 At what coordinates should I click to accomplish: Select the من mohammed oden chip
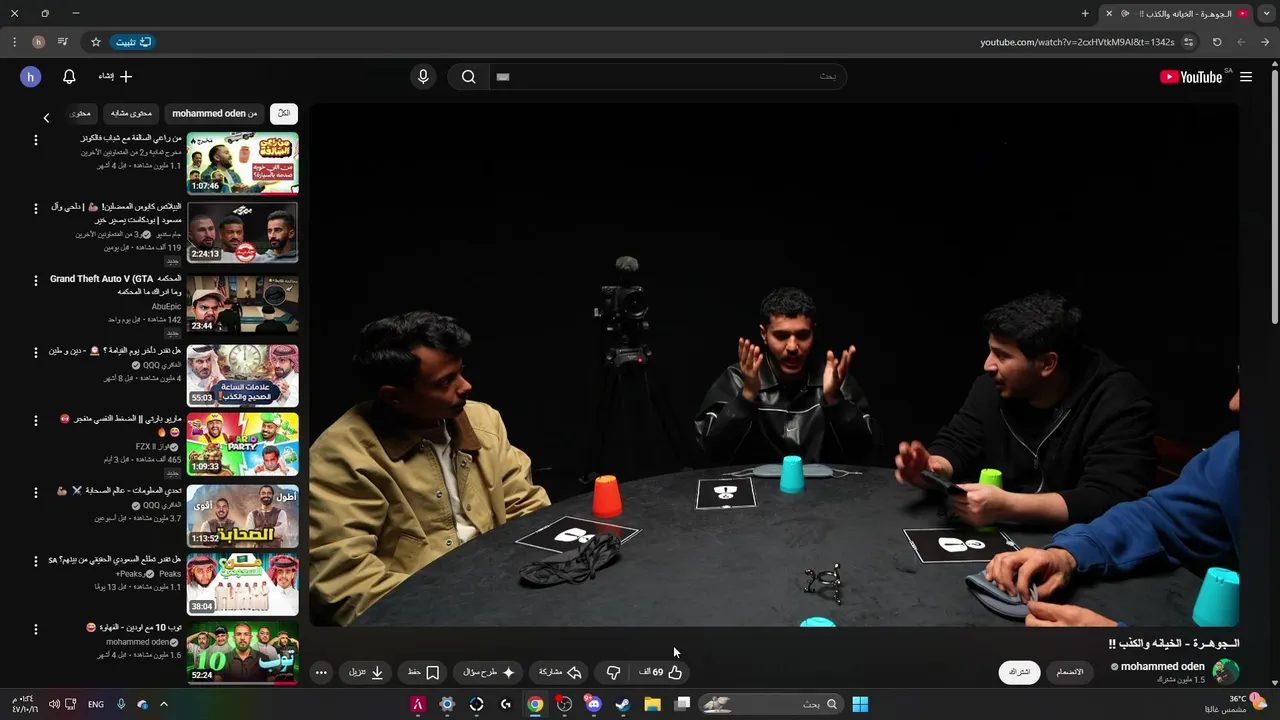coord(215,114)
